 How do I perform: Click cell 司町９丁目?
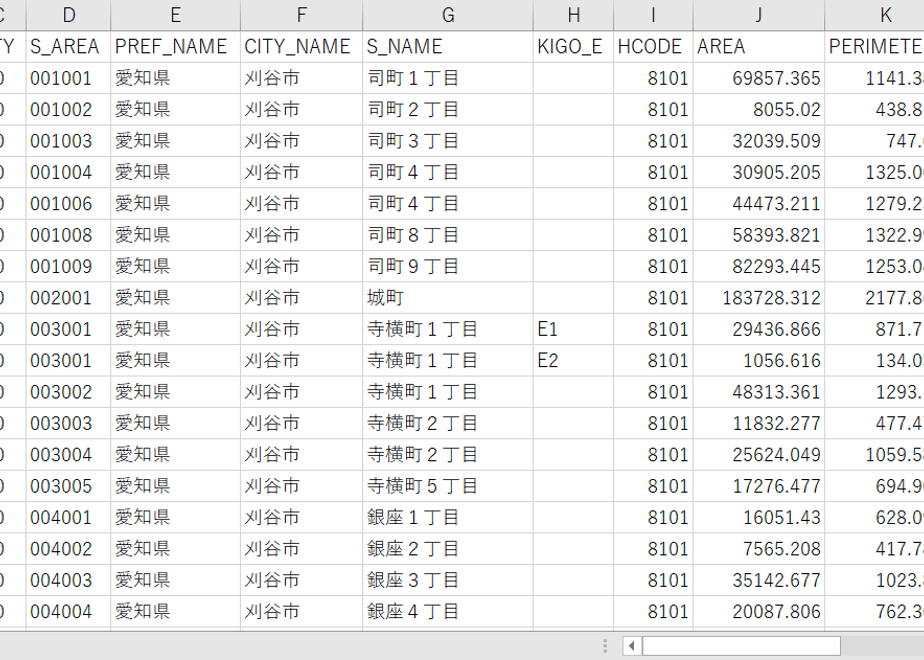point(448,266)
